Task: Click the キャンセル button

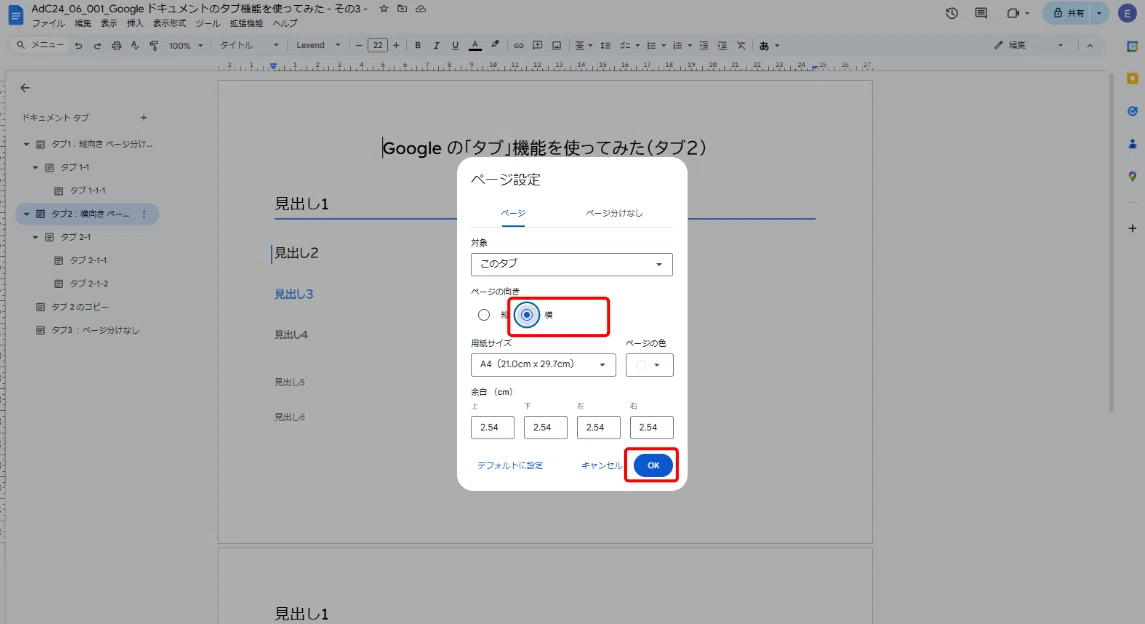Action: (602, 466)
